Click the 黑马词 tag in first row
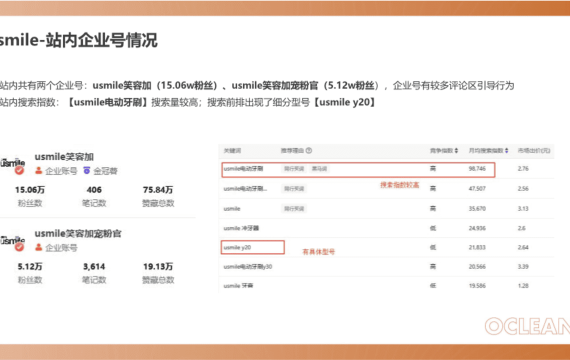The height and width of the screenshot is (360, 570). [x=319, y=169]
